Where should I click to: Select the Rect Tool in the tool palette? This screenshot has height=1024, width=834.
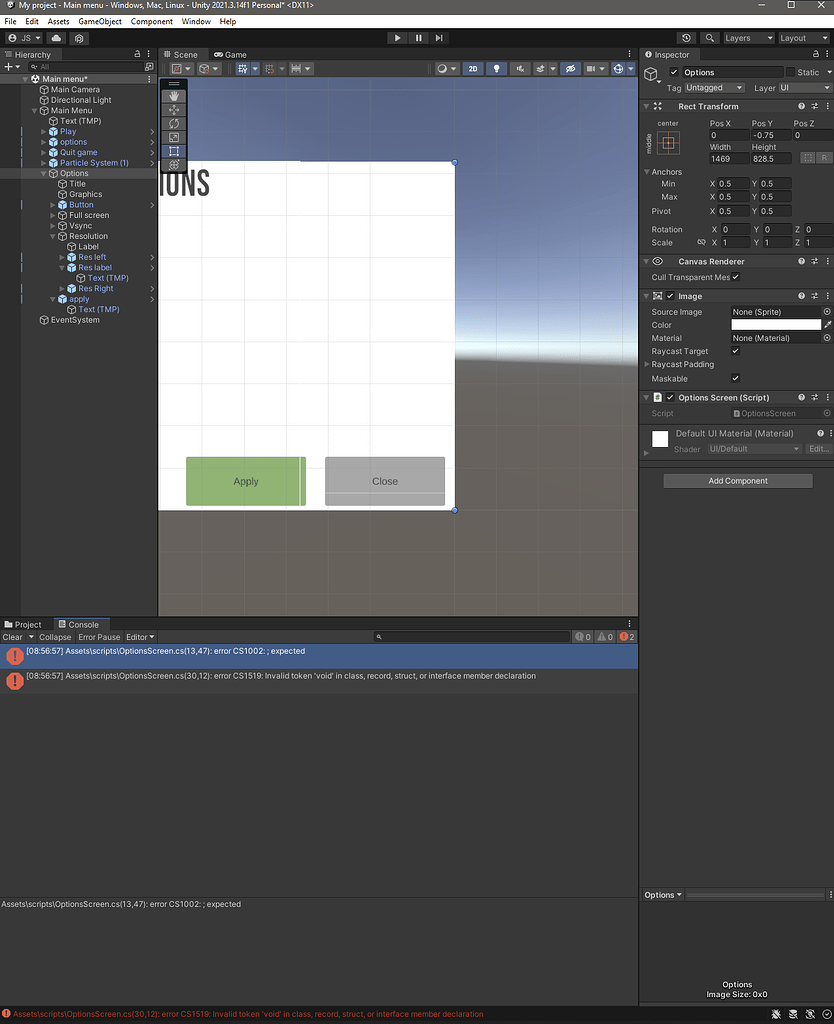pos(173,151)
